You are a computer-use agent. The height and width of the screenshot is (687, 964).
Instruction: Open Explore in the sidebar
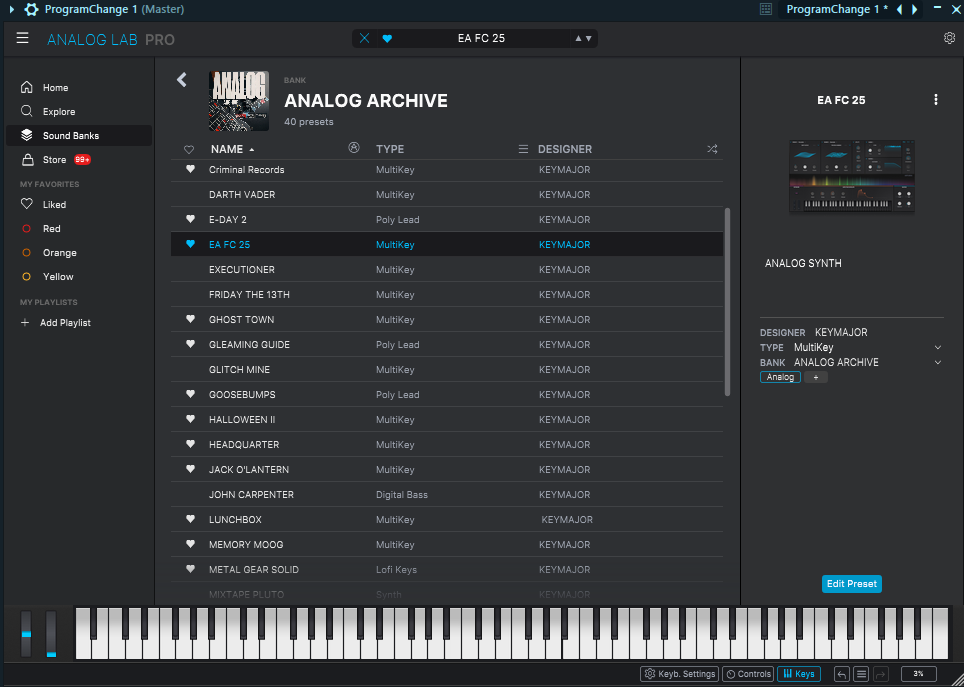click(58, 112)
